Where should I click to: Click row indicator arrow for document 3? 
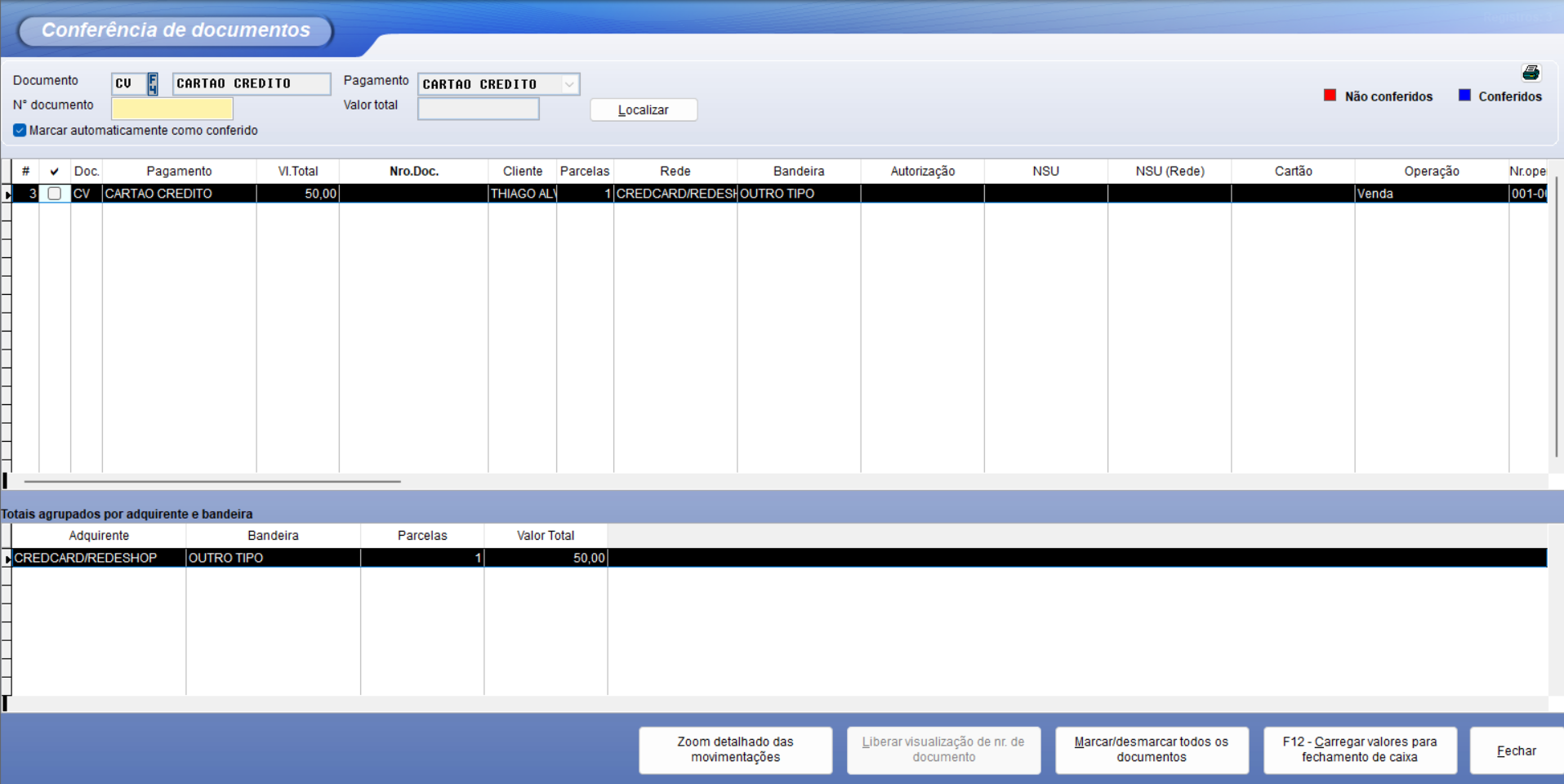click(x=7, y=194)
